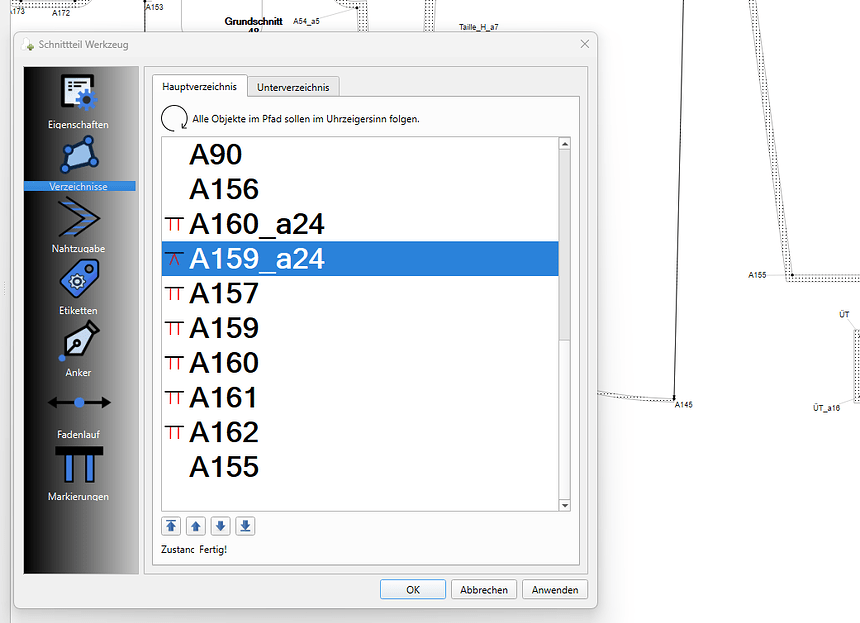The image size is (860, 623).
Task: Click the Grundschnitt label on the canvas
Action: (x=253, y=21)
